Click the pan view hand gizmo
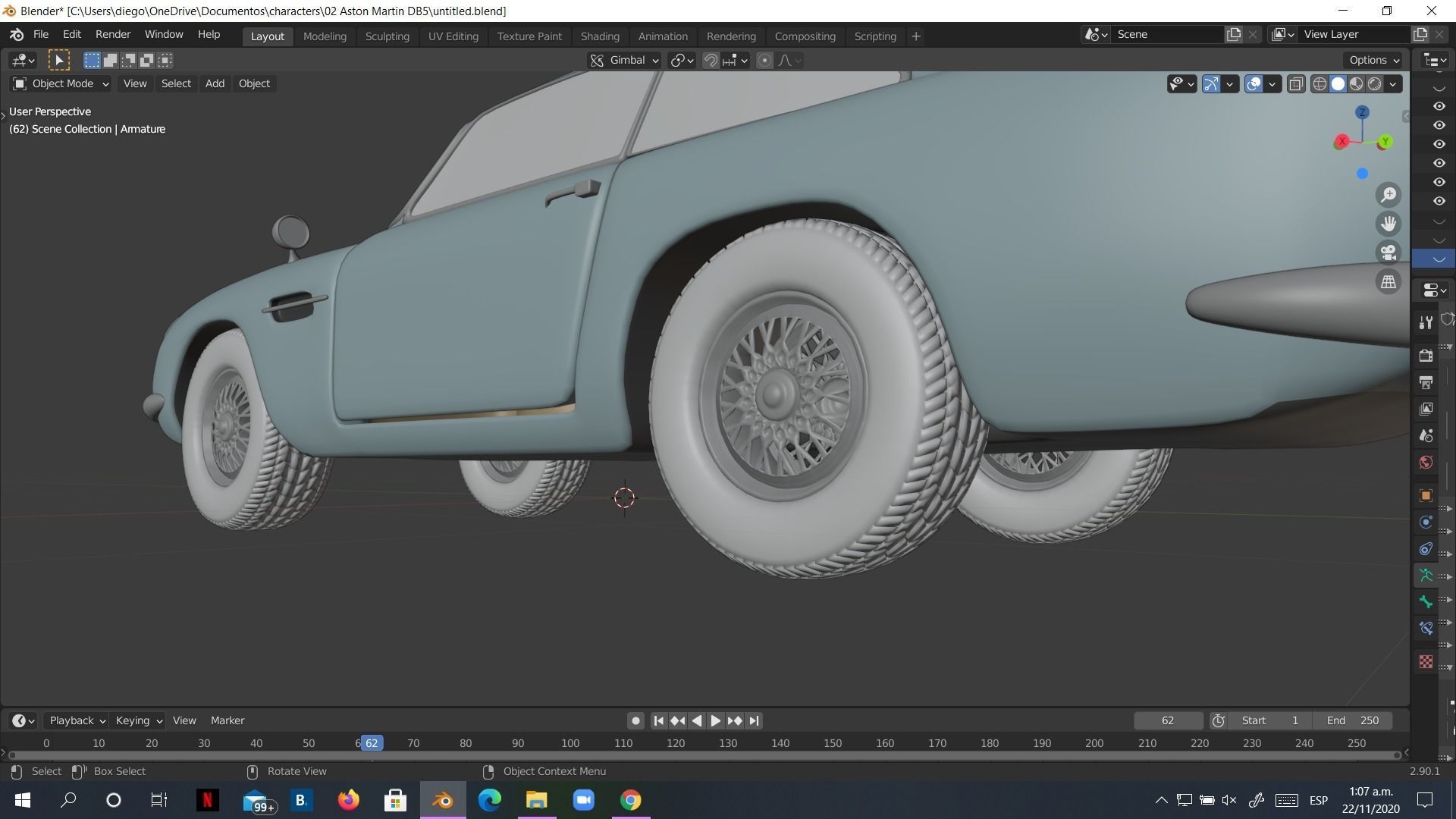The image size is (1456, 819). pos(1389,224)
